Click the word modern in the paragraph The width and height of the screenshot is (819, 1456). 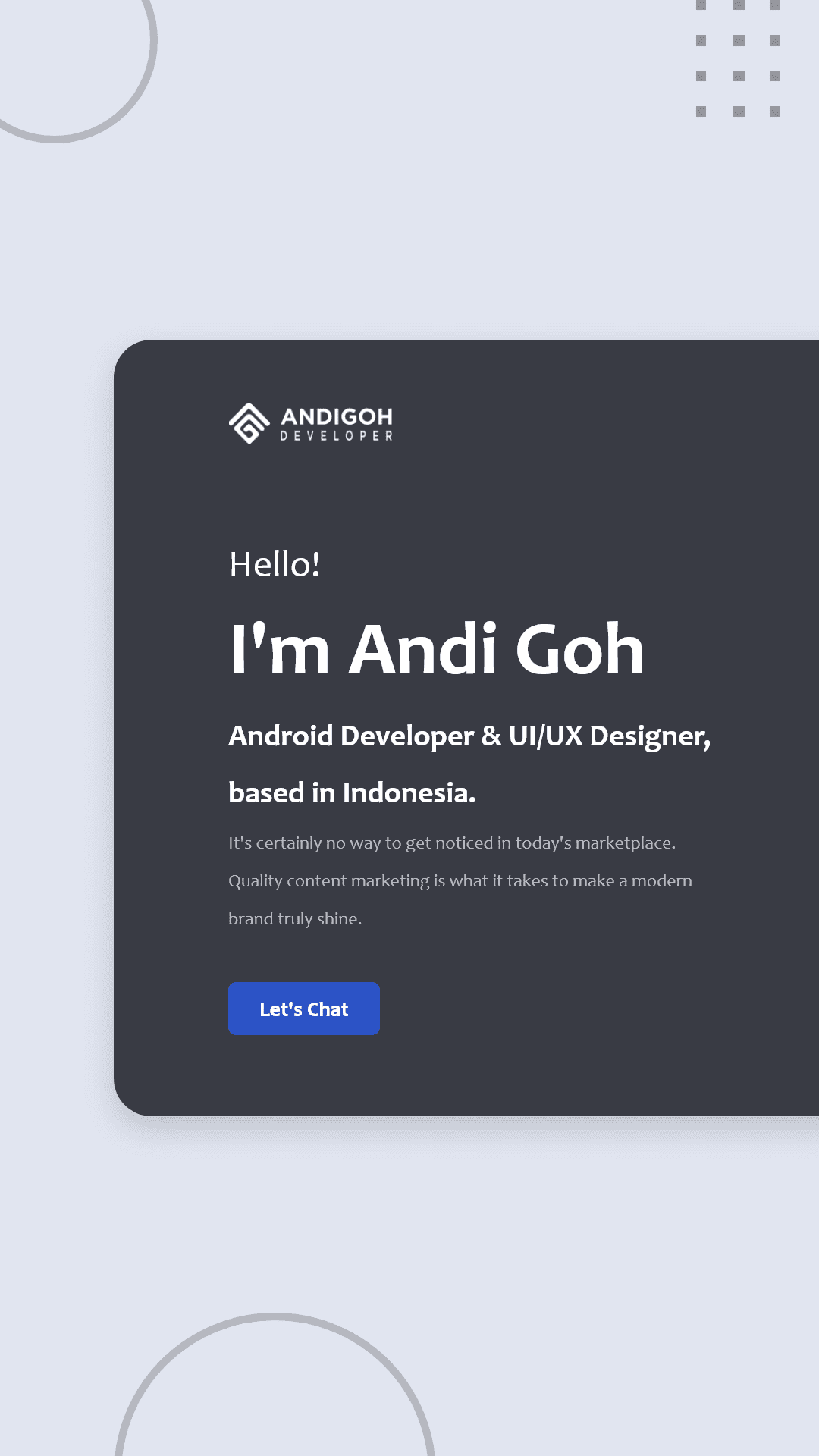[x=661, y=881]
